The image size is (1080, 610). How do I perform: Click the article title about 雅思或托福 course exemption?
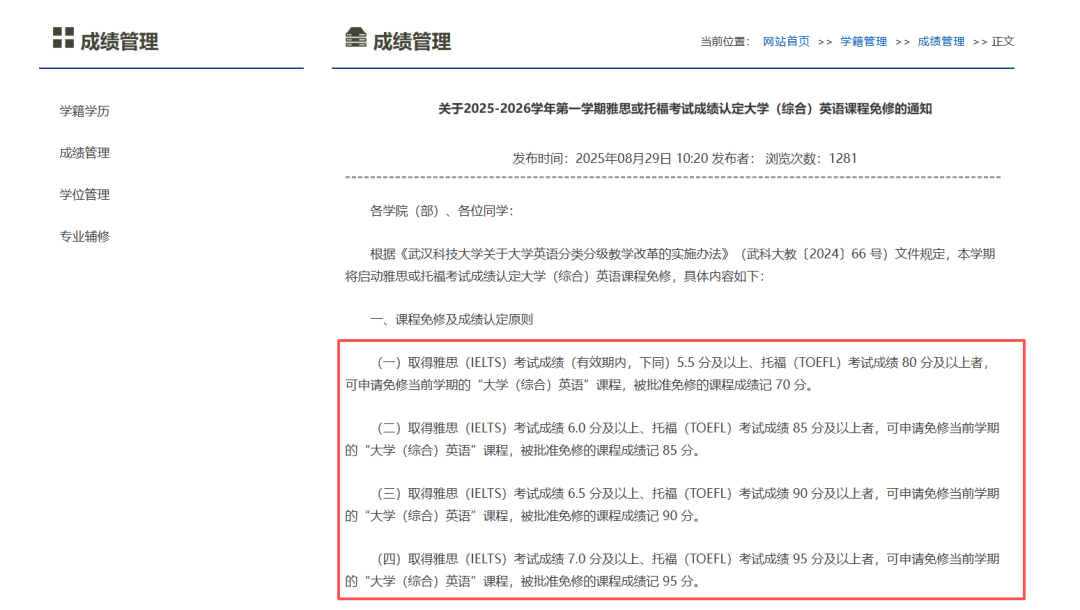pyautogui.click(x=685, y=109)
